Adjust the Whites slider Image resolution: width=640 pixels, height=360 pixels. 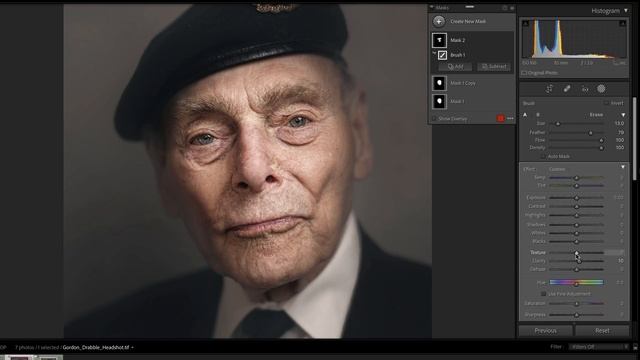point(576,233)
